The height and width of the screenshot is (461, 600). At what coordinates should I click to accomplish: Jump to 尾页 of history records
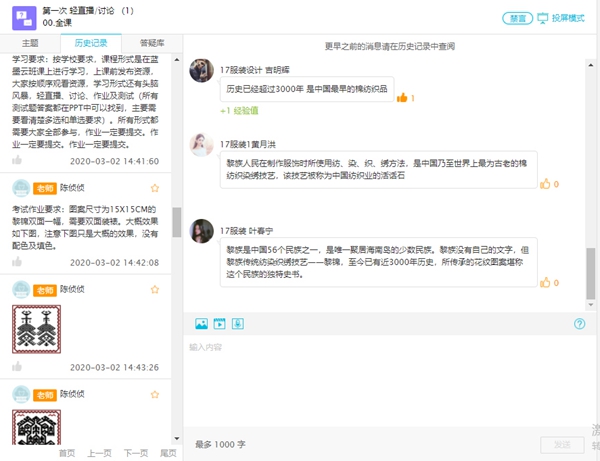[168, 453]
